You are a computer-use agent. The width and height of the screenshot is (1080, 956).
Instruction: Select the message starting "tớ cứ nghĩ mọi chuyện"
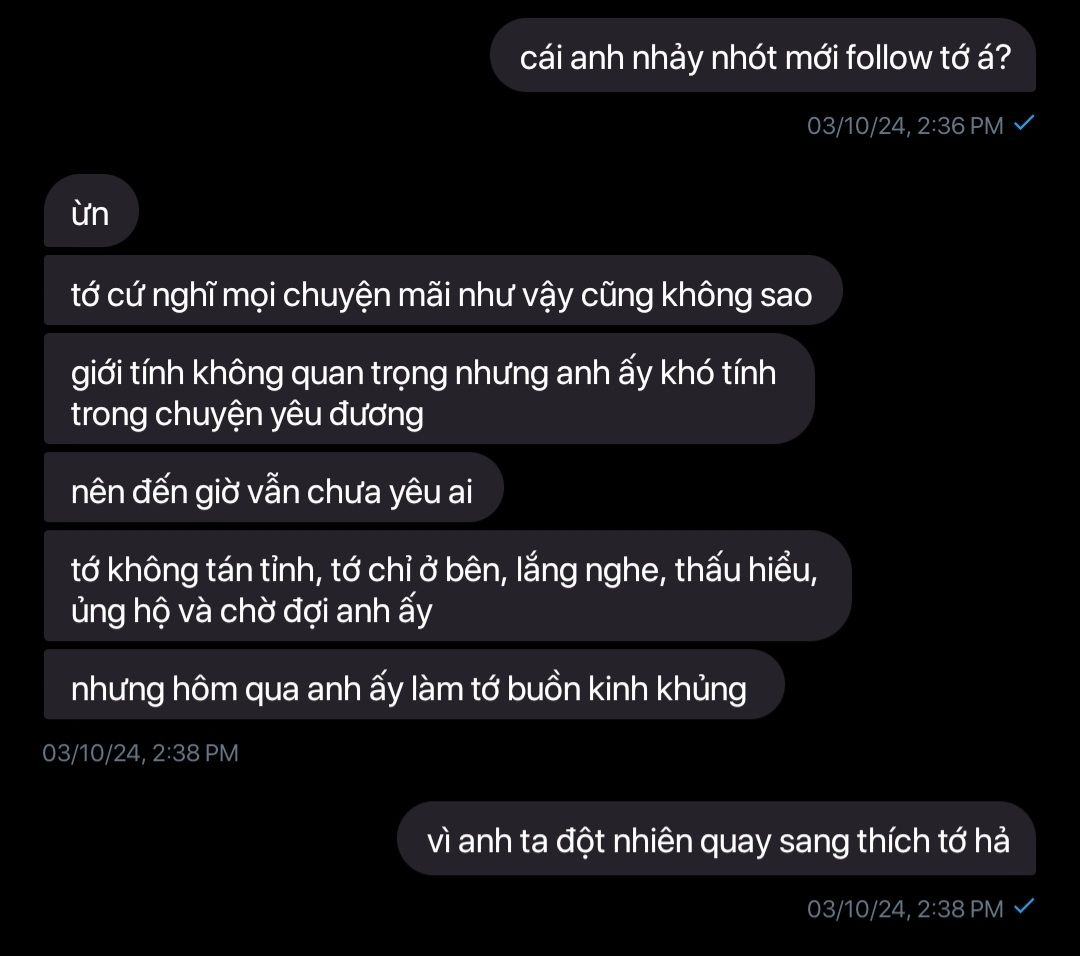[x=443, y=290]
